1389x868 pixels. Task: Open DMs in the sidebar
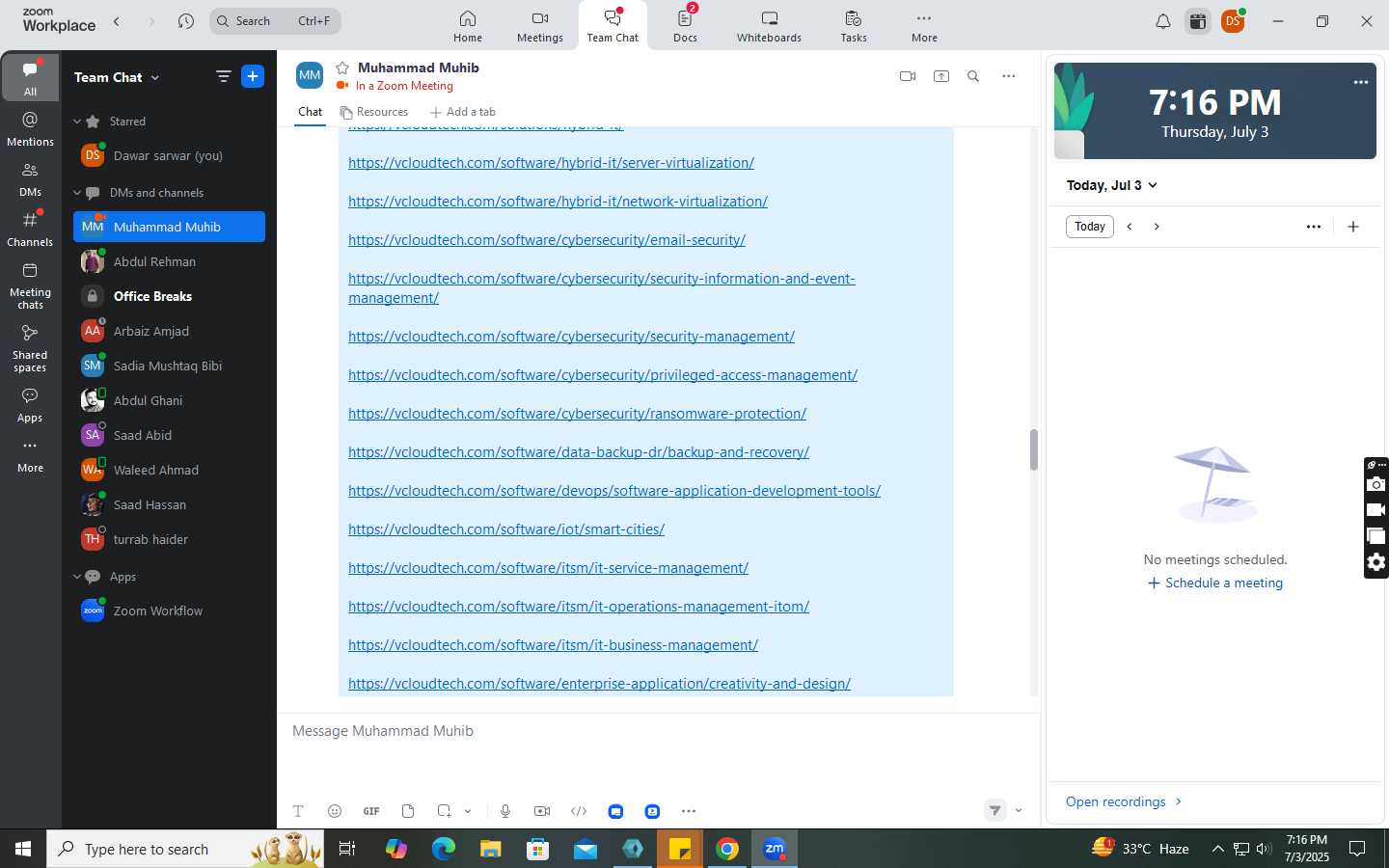click(x=30, y=179)
